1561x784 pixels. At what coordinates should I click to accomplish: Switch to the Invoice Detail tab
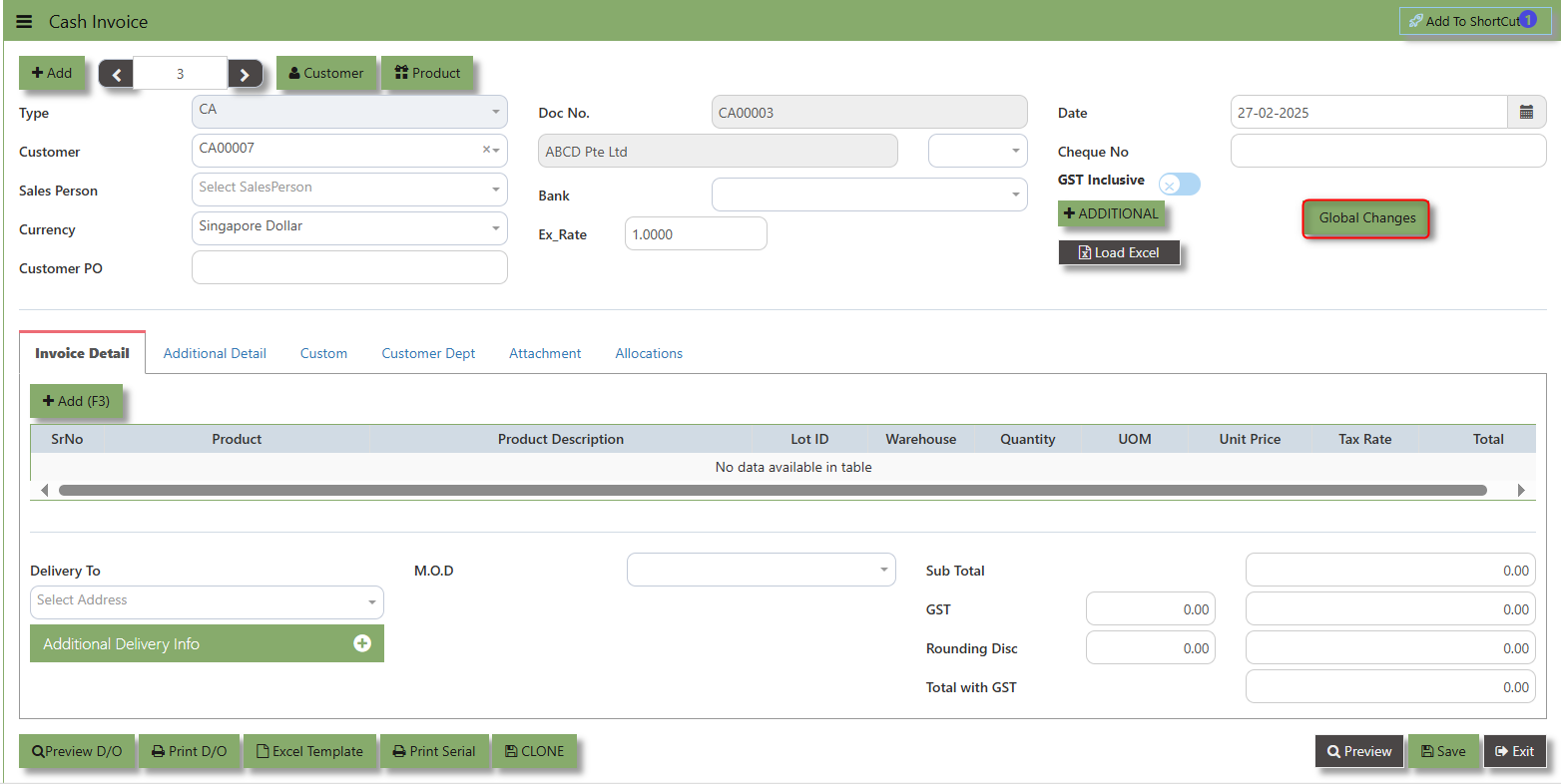tap(82, 353)
